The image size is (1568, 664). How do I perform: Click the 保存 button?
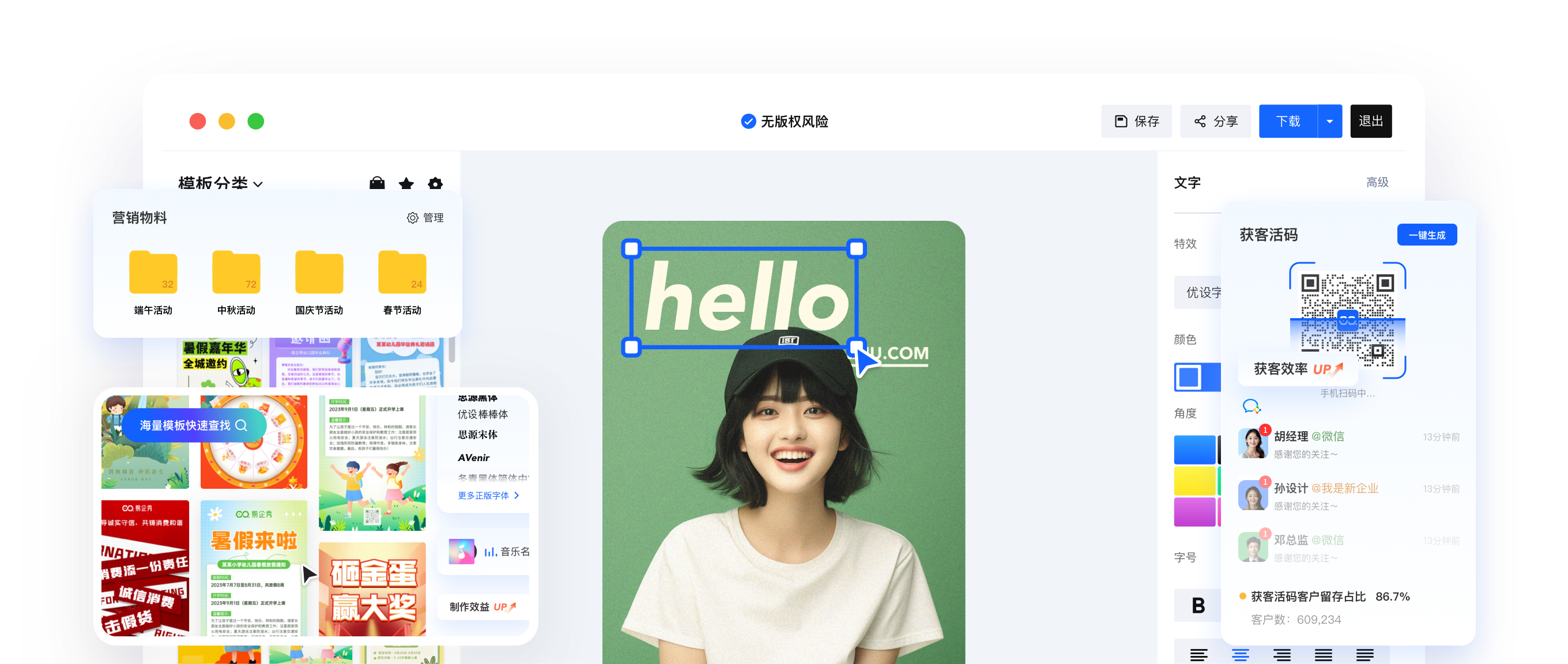1136,121
